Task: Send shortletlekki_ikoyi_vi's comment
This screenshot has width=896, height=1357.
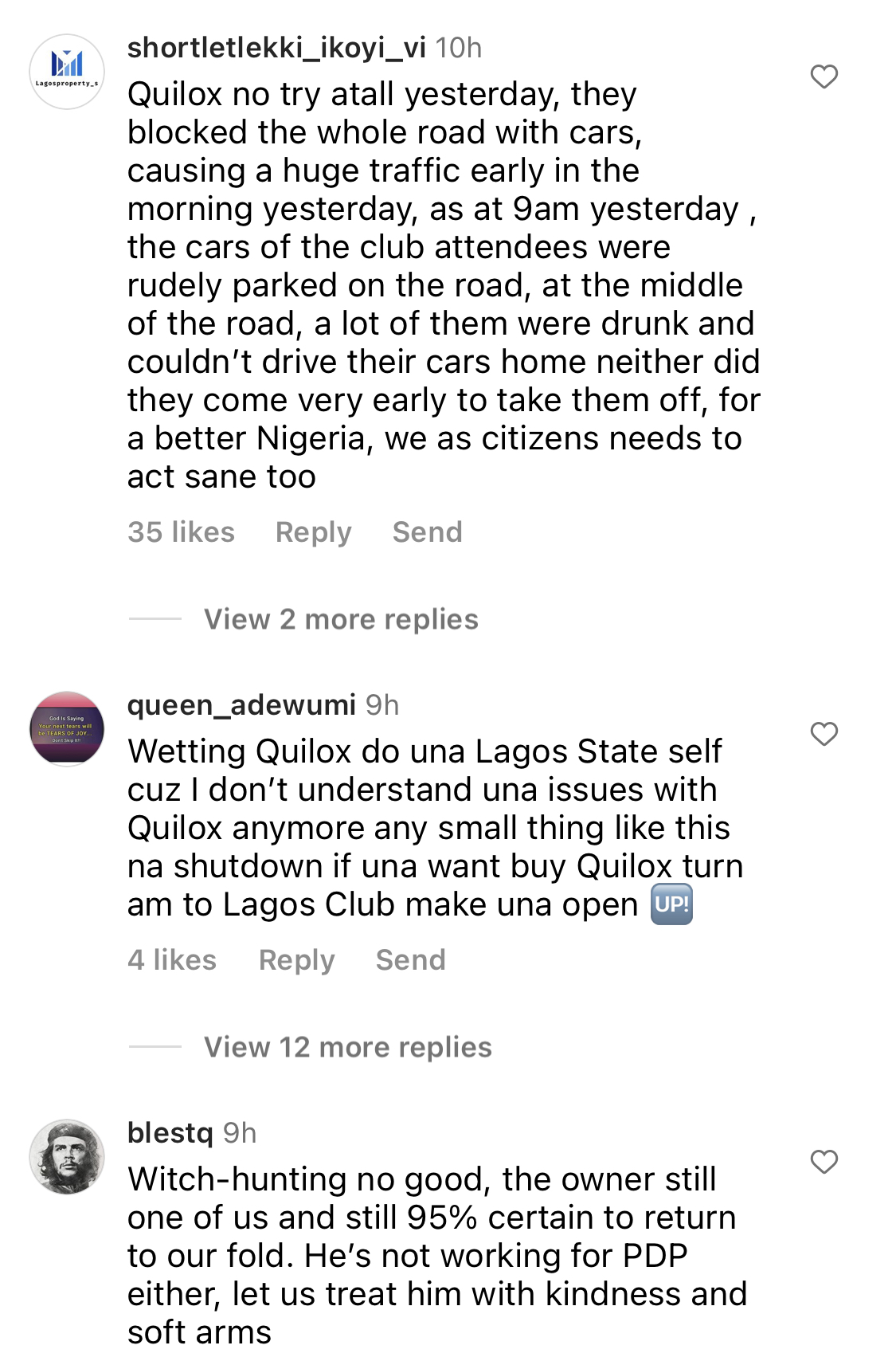Action: click(427, 531)
